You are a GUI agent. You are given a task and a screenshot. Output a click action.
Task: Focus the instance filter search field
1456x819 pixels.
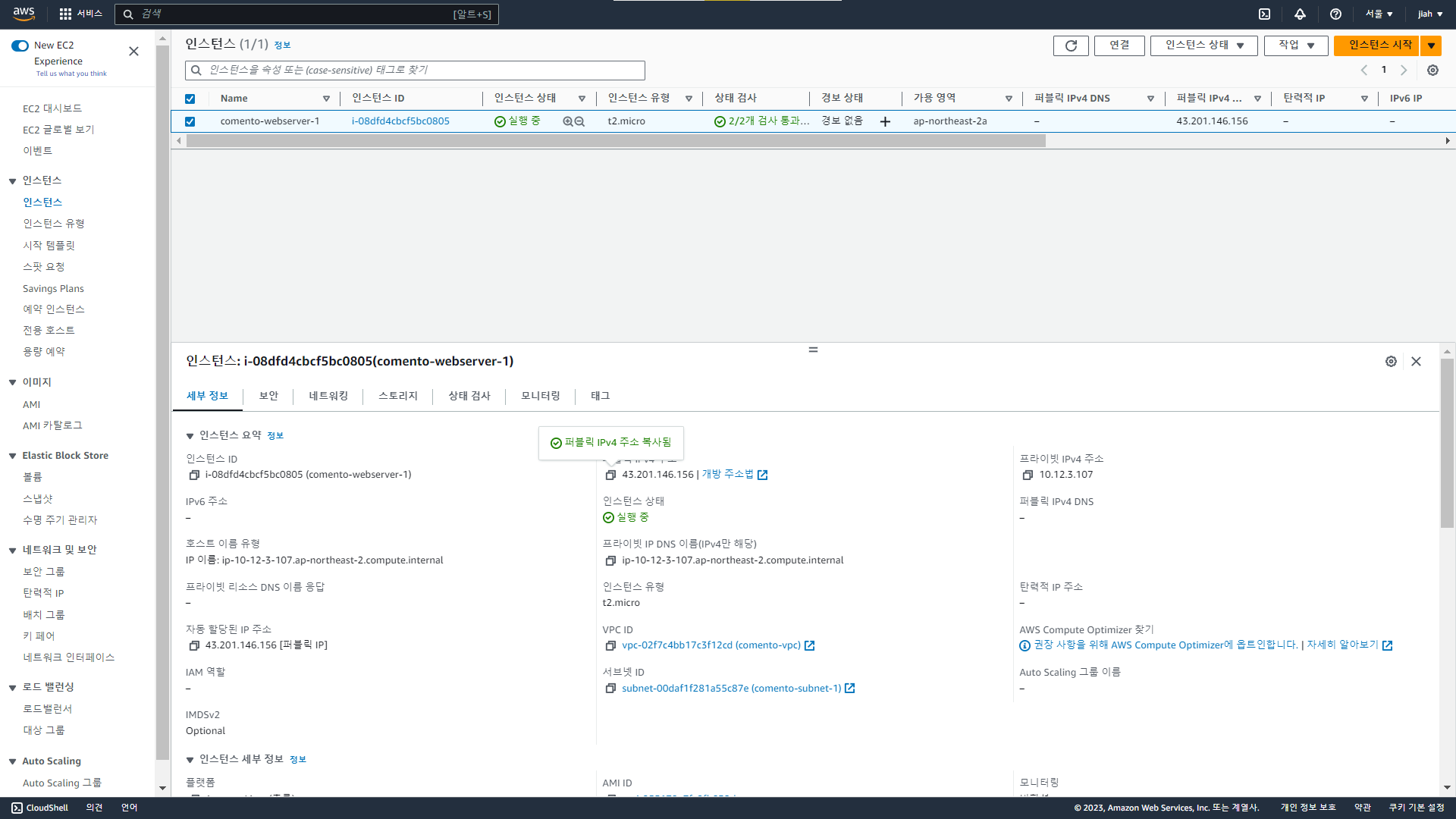click(x=415, y=70)
